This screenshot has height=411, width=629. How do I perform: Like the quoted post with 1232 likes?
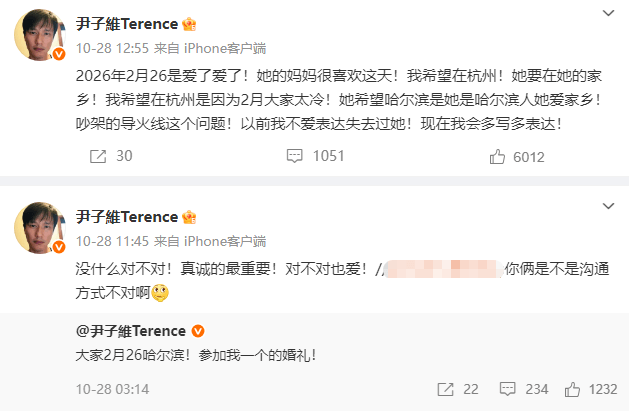[575, 389]
